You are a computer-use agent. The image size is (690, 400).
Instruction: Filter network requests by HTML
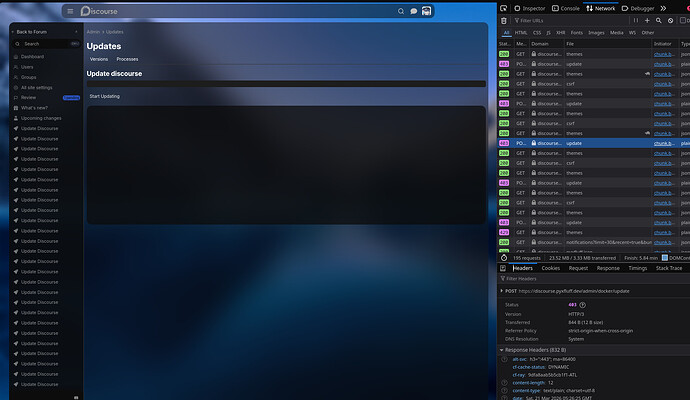(521, 33)
